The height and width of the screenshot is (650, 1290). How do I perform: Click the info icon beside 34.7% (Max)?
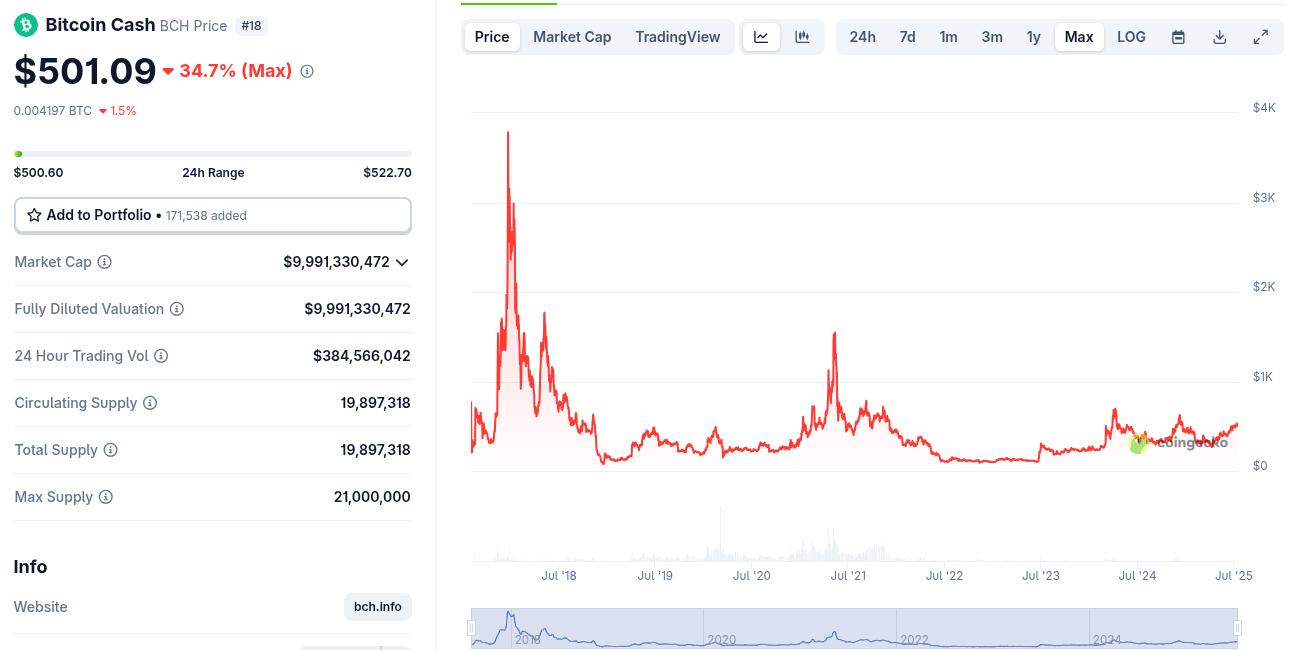tap(307, 71)
